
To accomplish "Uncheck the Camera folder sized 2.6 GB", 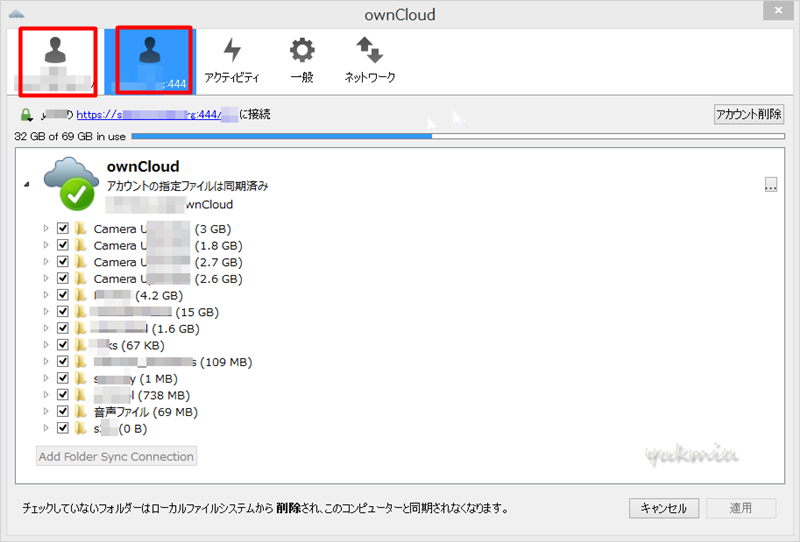I will point(63,278).
